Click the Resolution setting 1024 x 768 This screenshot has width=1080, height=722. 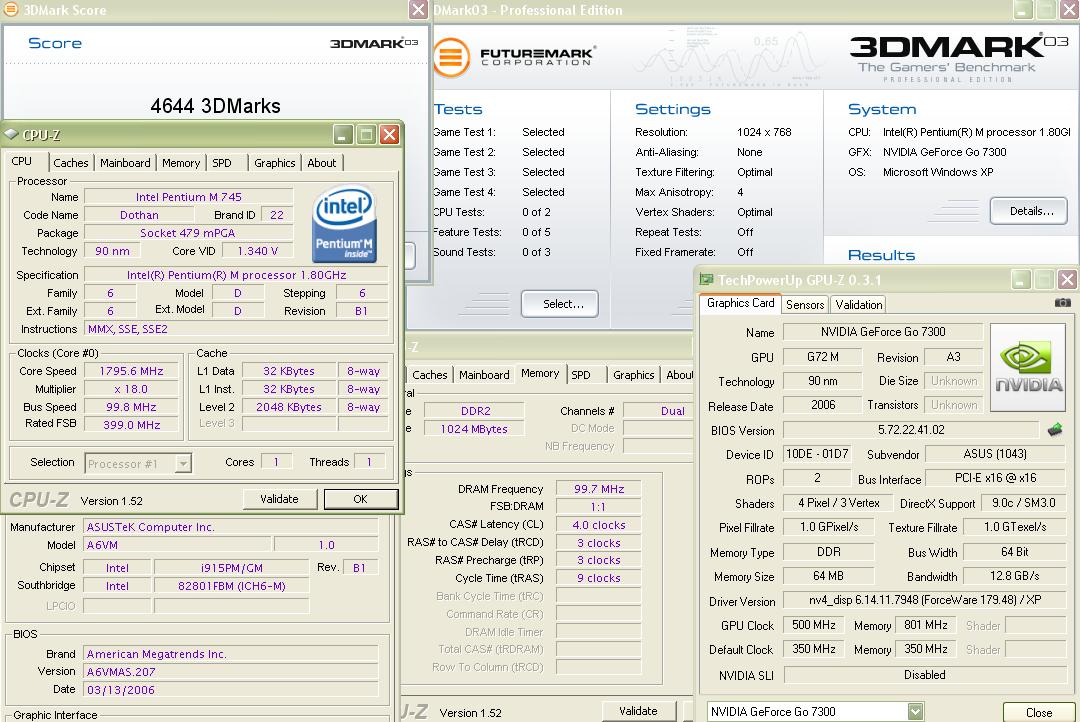(x=764, y=132)
